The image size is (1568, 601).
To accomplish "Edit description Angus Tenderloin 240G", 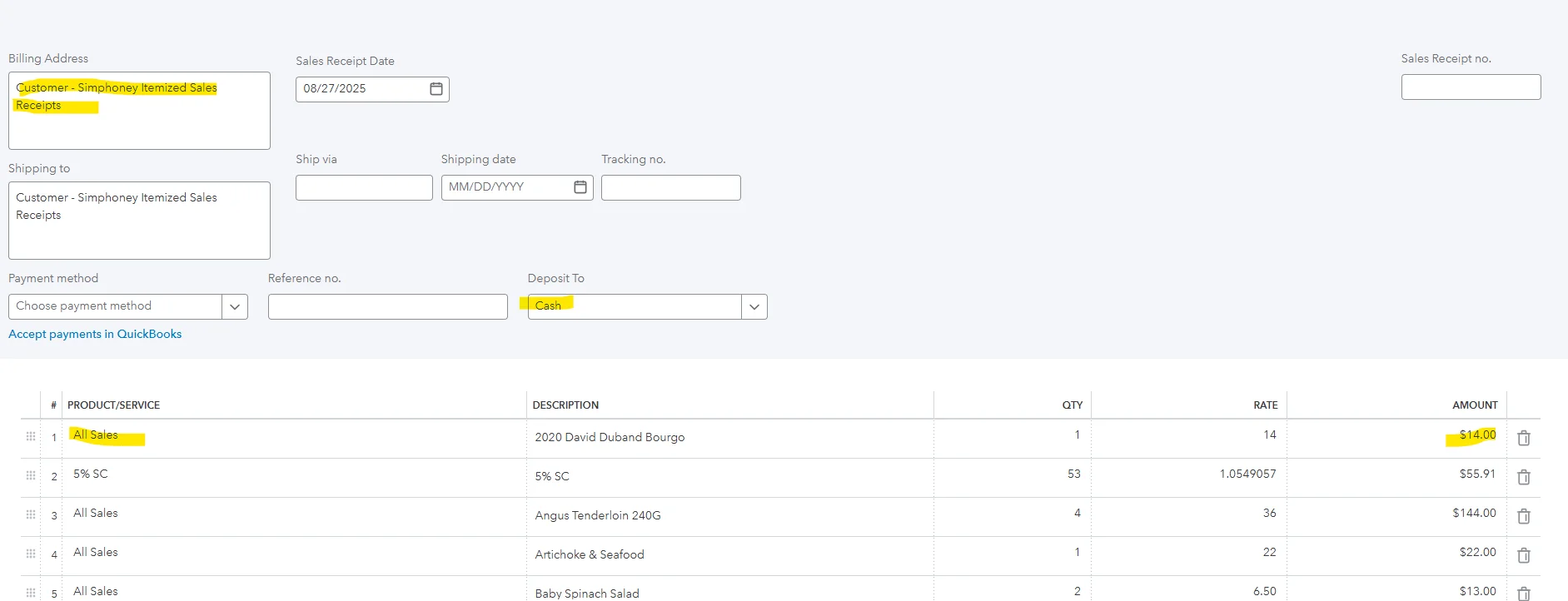I will (x=729, y=516).
